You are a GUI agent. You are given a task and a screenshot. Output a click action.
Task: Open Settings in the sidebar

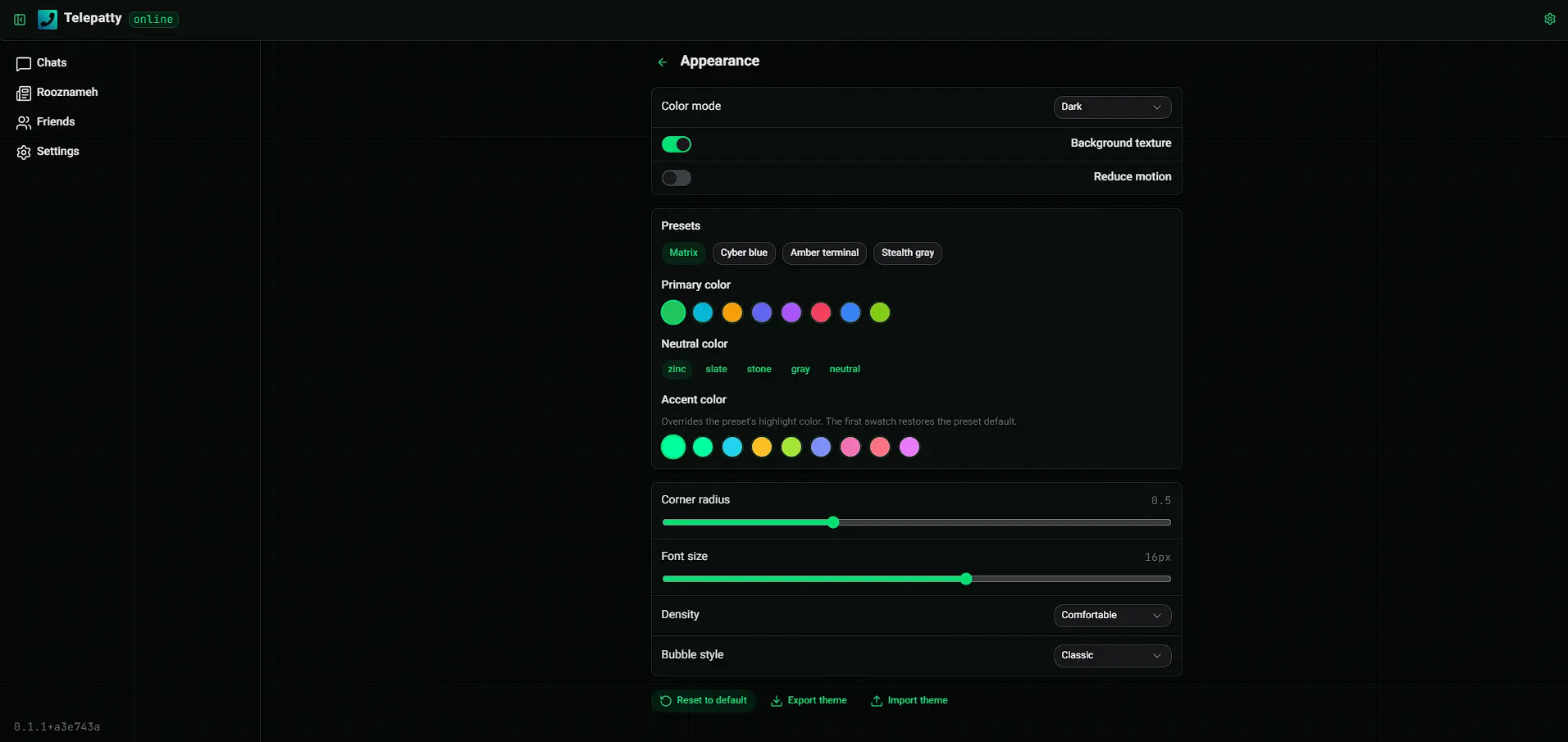[x=48, y=152]
